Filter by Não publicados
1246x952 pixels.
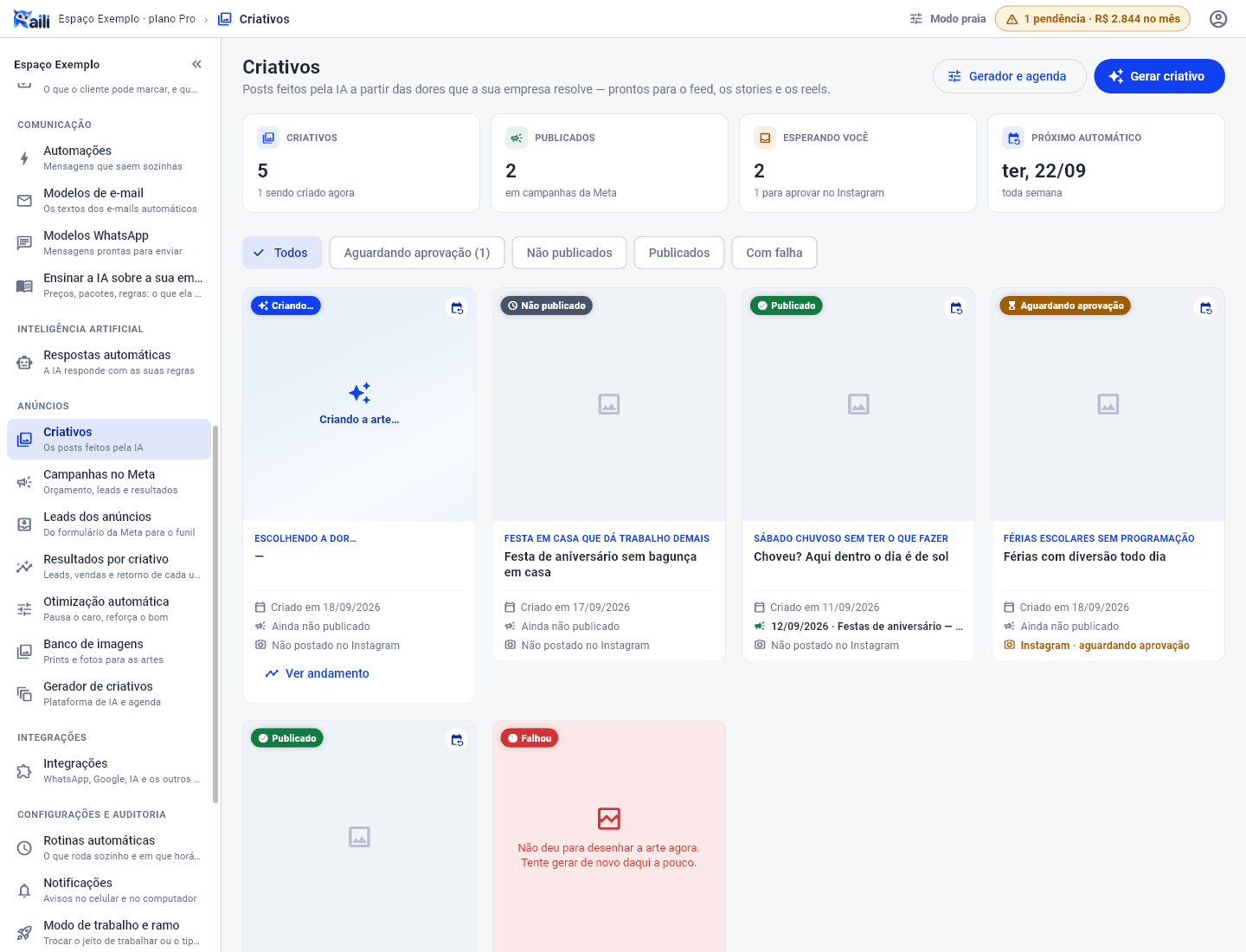point(569,253)
